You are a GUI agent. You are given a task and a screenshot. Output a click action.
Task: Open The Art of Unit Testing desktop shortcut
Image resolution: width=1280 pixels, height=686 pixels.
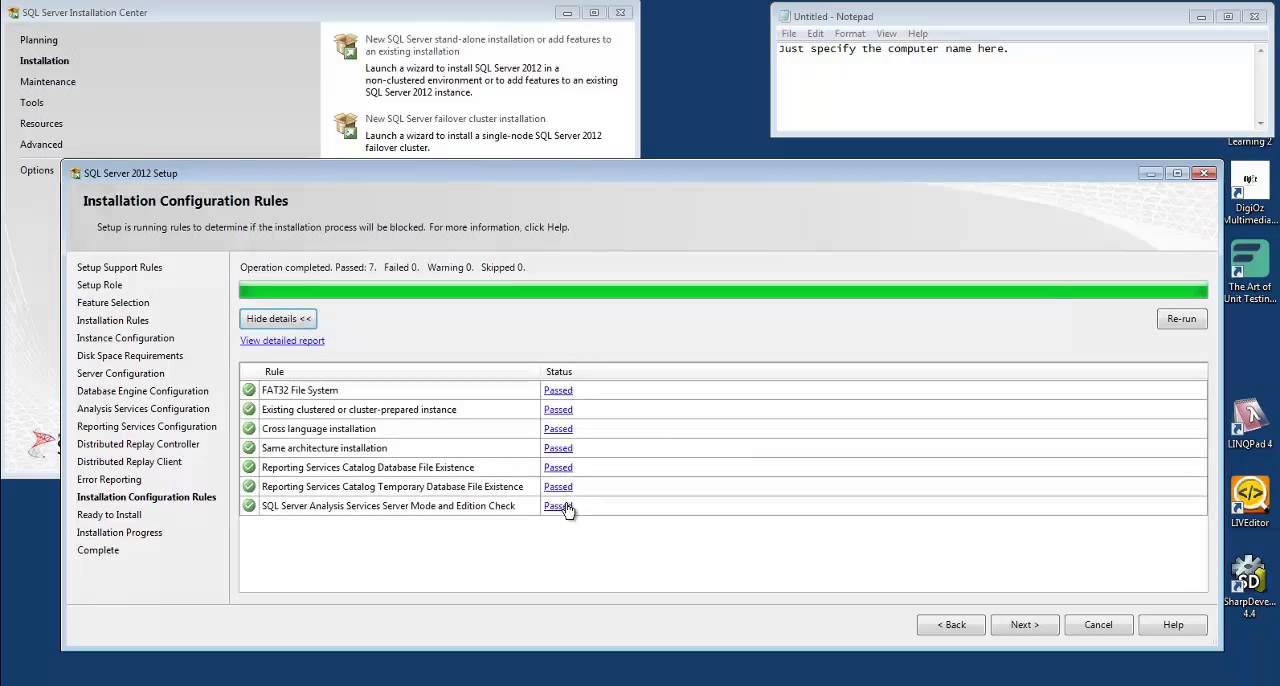[1250, 273]
